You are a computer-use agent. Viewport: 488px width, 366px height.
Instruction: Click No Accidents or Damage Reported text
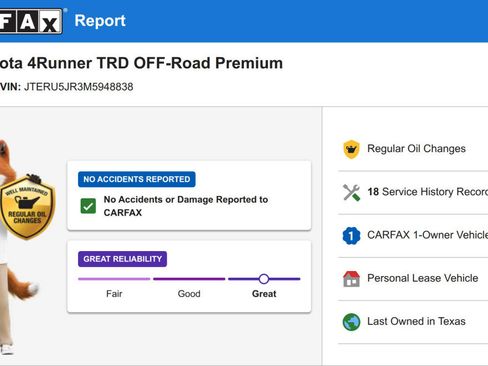[186, 206]
